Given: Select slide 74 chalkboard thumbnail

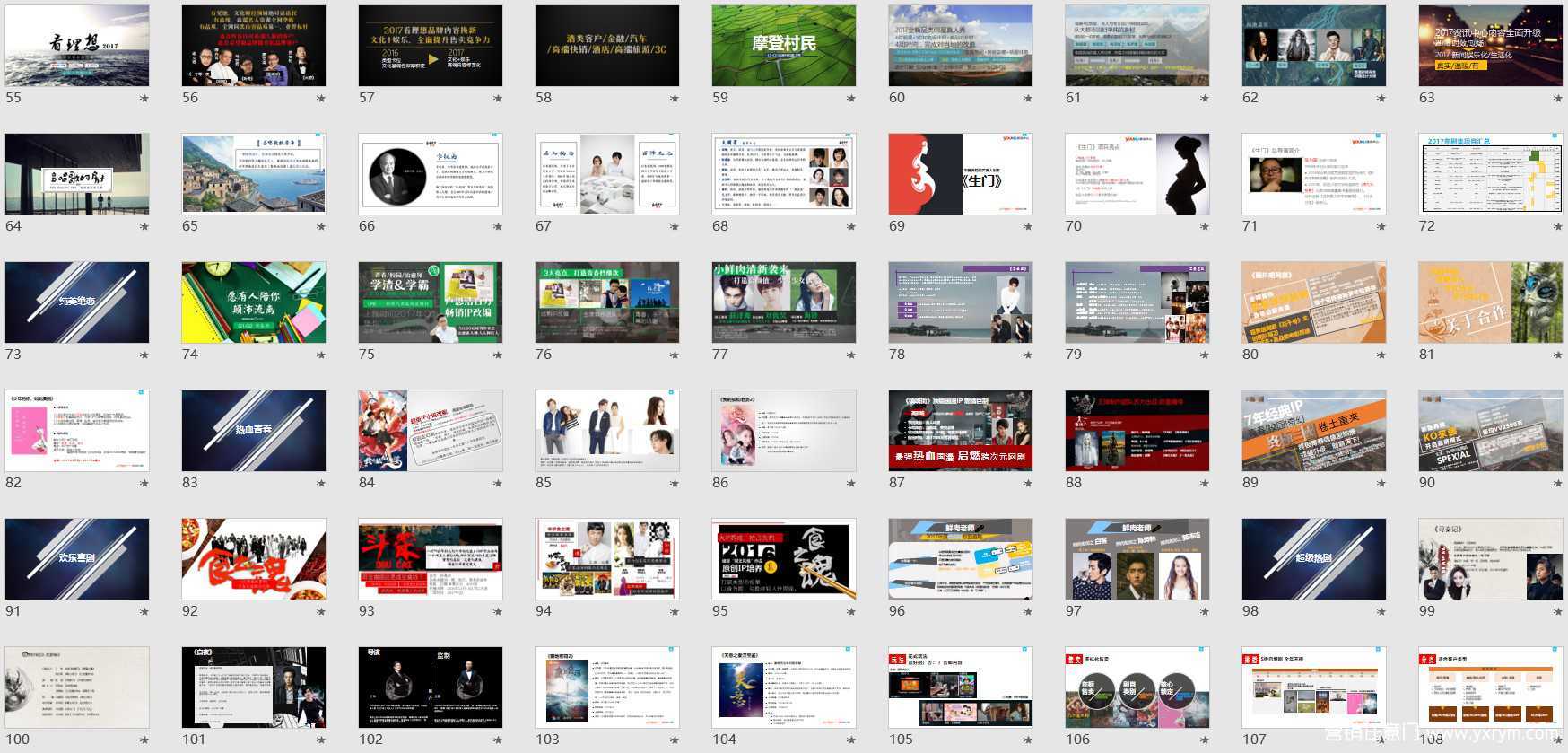Looking at the screenshot, I should [254, 302].
